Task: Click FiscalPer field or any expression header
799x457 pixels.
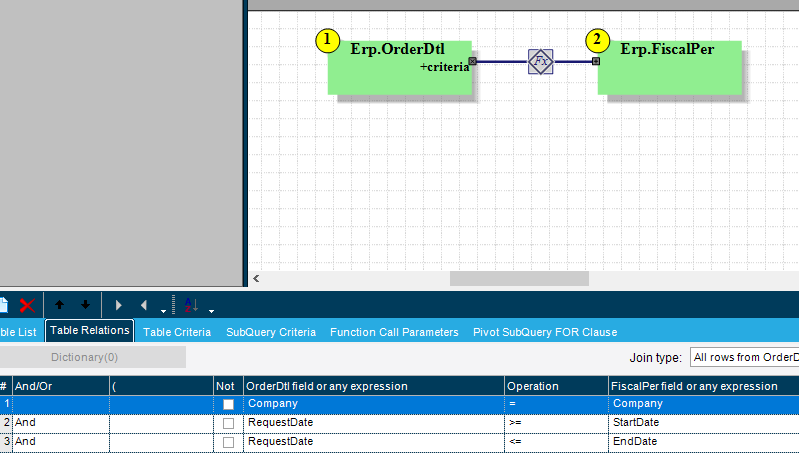Action: tap(704, 386)
